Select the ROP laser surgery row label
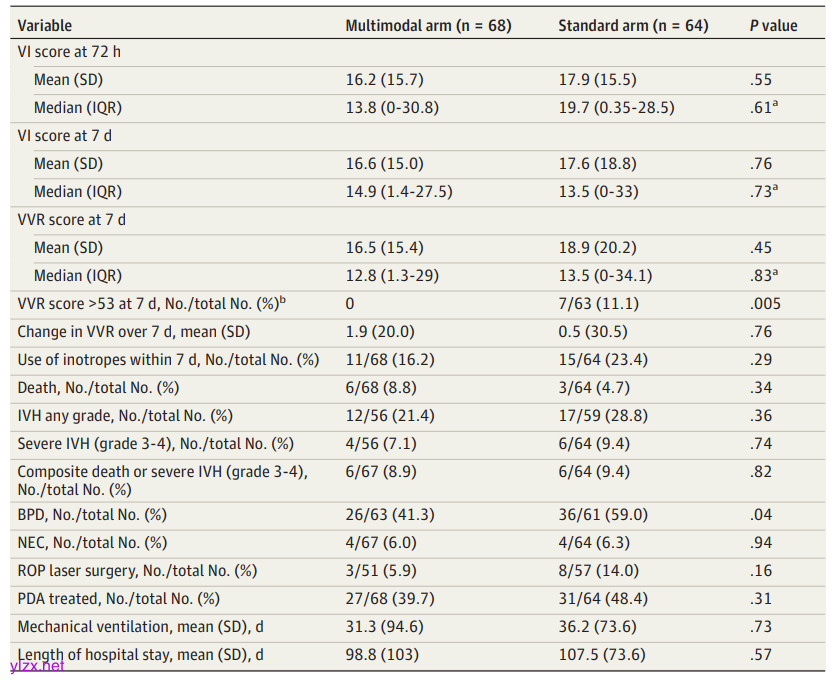Viewport: 840px width, 681px height. click(x=137, y=571)
